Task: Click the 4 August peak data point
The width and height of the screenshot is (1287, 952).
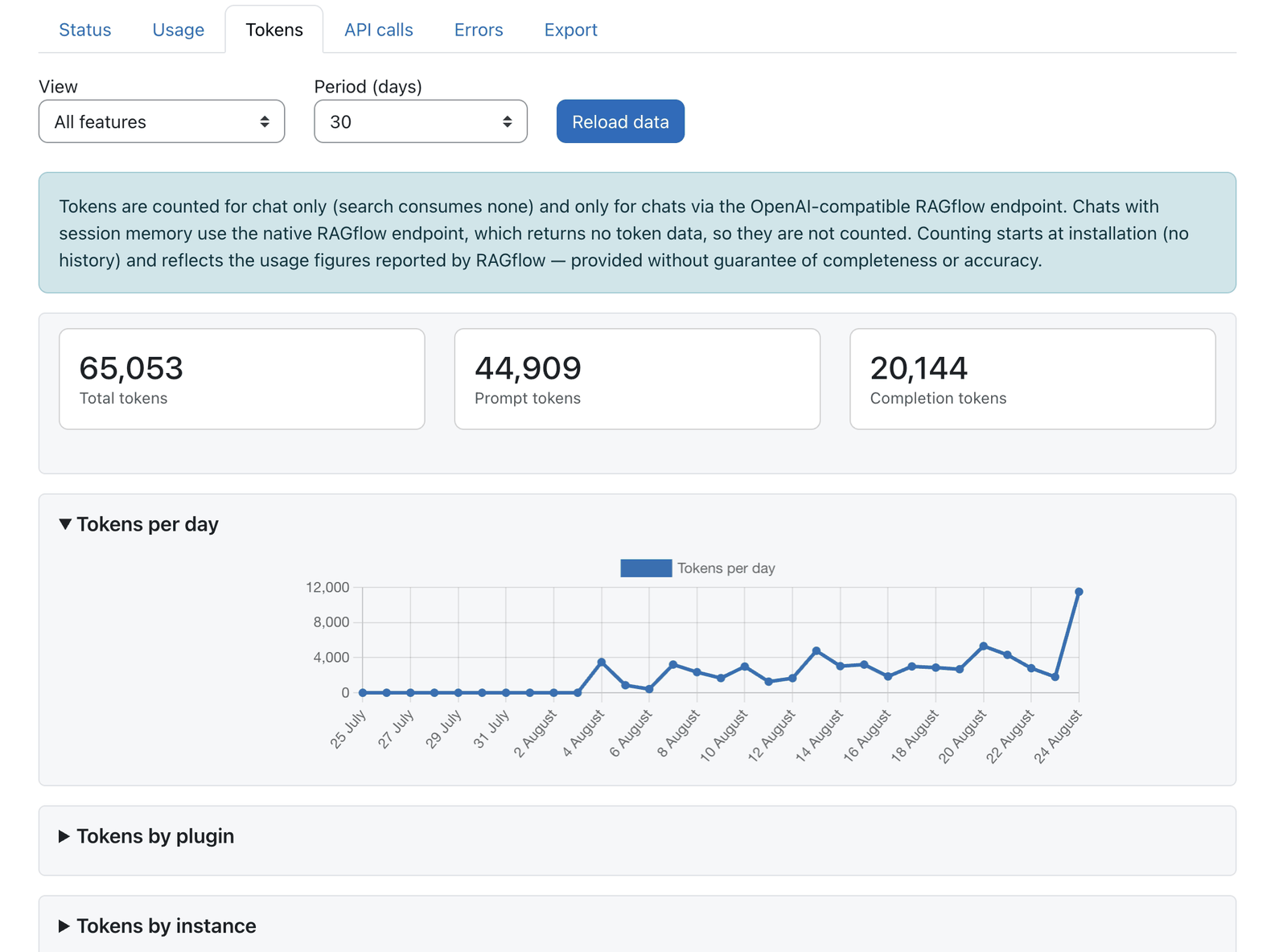Action: click(x=602, y=663)
